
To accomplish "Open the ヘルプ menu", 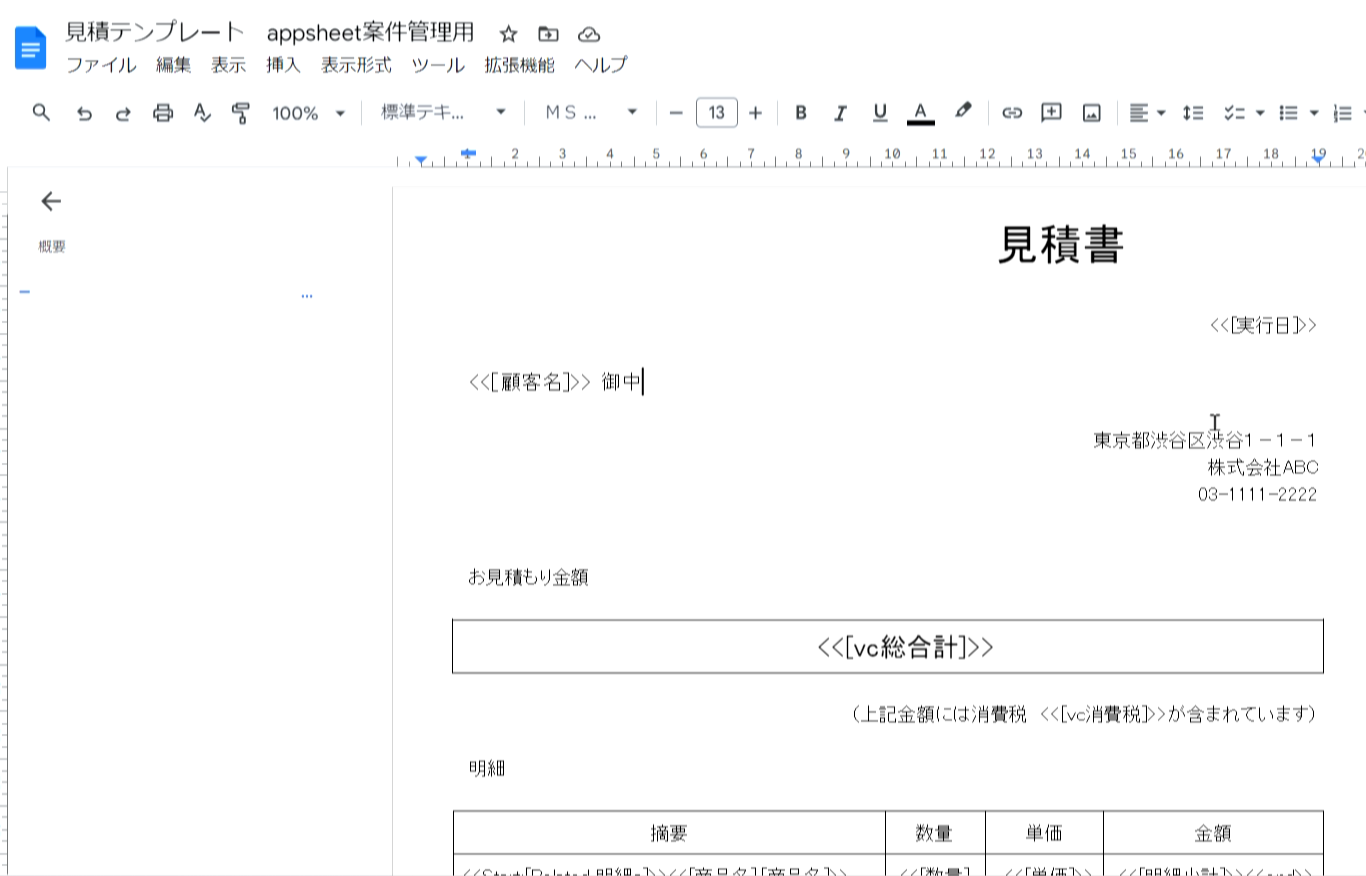I will coord(601,65).
